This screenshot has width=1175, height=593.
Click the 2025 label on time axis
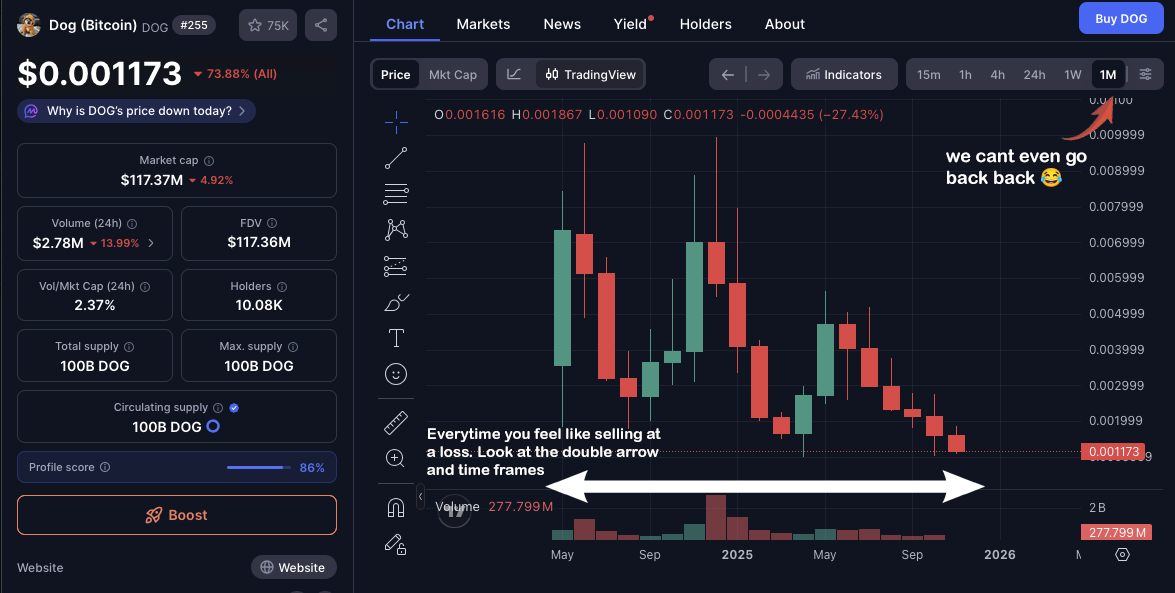(x=737, y=555)
